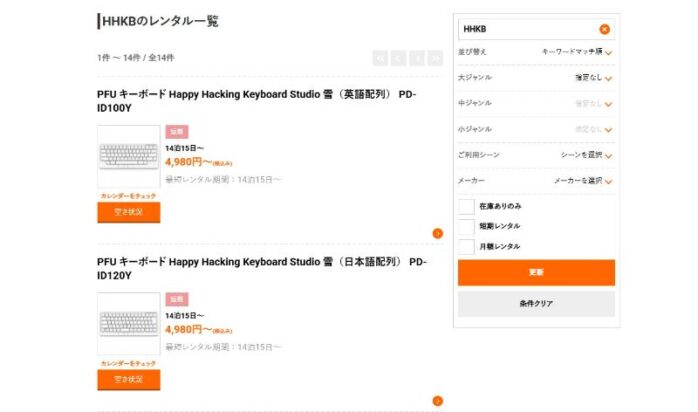Clear the HHKB search field with the orange X

click(x=604, y=29)
